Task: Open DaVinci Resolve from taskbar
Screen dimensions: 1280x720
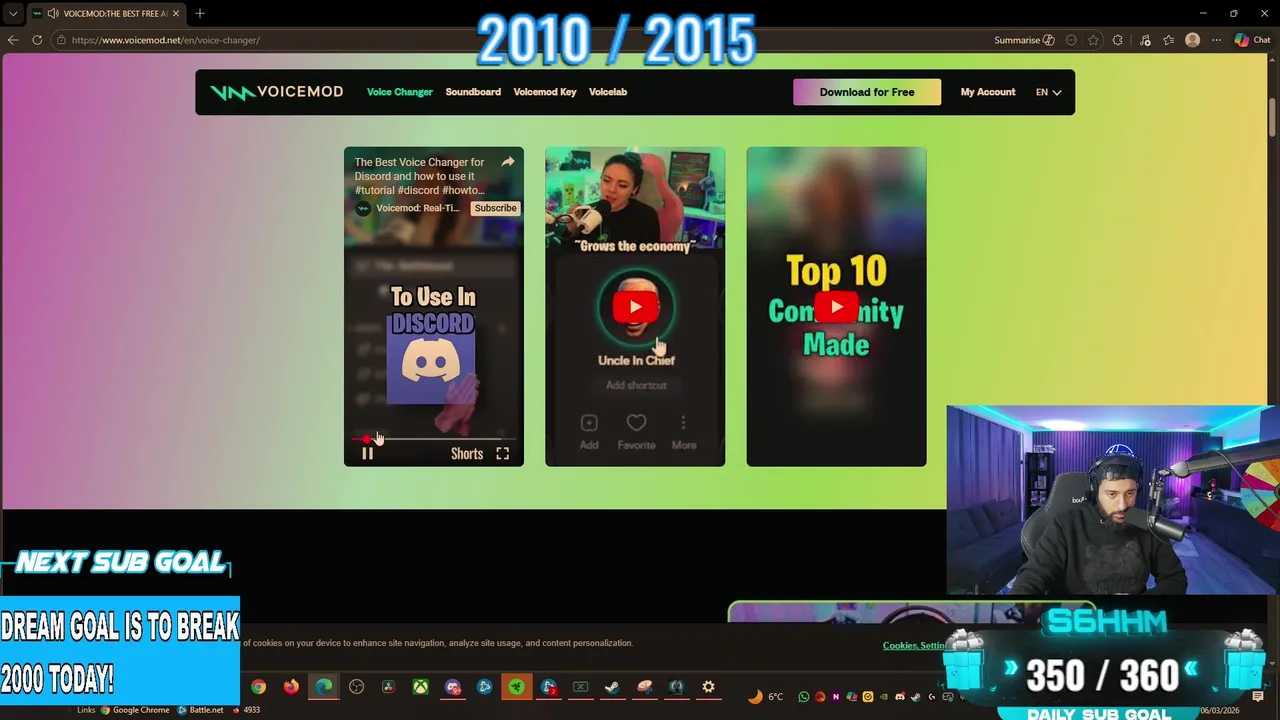Action: (x=388, y=686)
